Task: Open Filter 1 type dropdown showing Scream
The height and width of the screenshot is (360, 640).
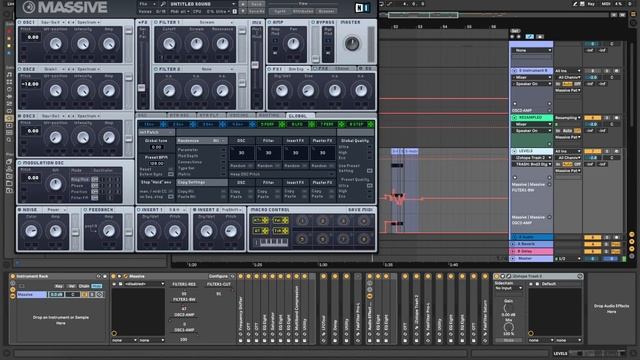Action: (209, 22)
